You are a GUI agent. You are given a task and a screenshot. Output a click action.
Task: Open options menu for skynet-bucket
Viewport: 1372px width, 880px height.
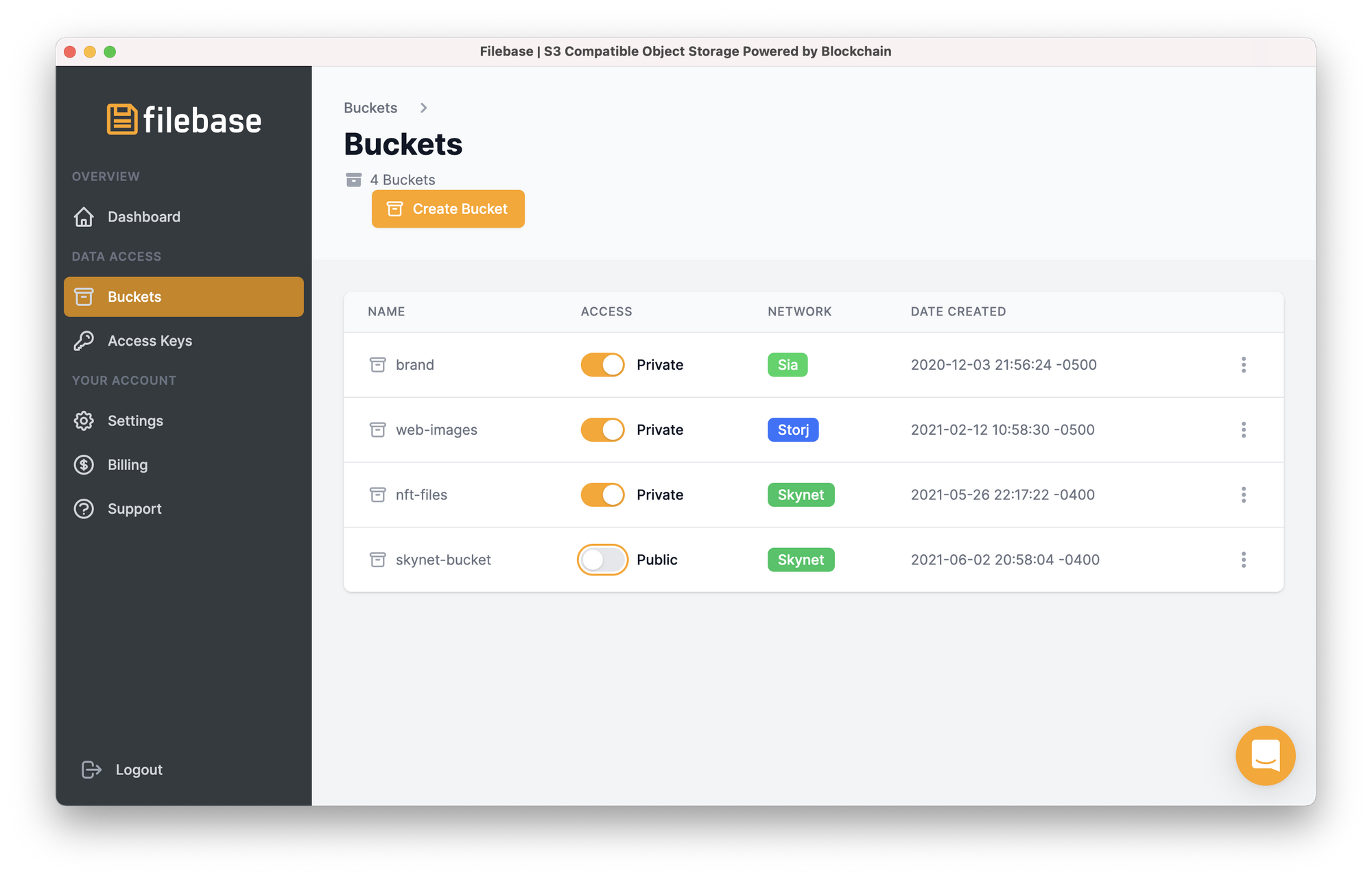tap(1243, 560)
